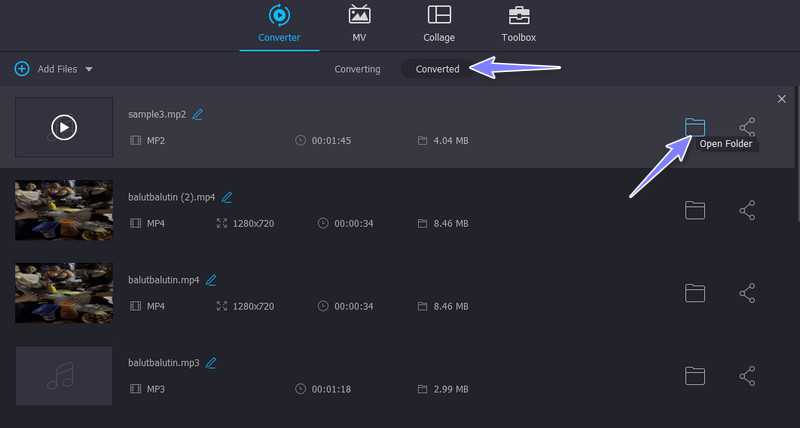Share the balutbalutin (2).mp4 file
This screenshot has width=800, height=428.
747,210
